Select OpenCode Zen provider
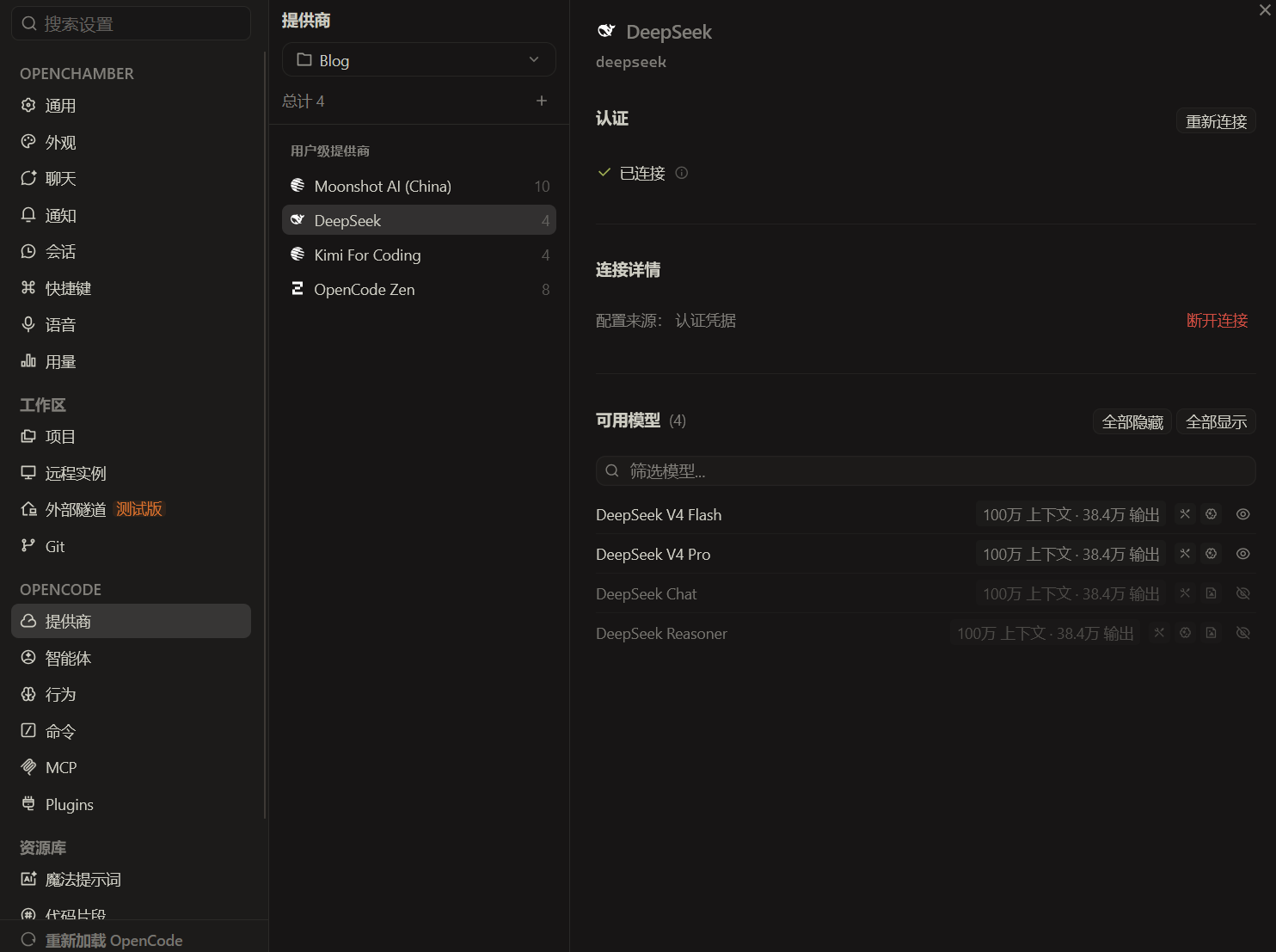 pyautogui.click(x=419, y=289)
